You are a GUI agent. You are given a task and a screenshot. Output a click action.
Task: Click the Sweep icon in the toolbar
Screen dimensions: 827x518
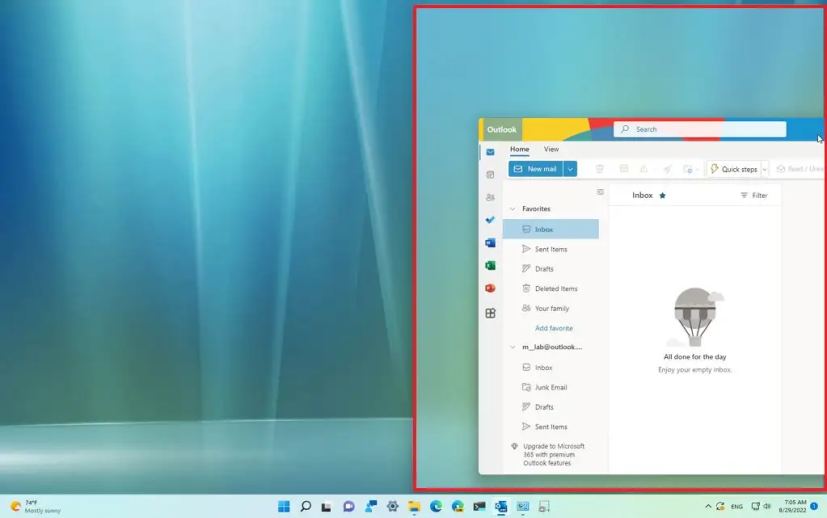667,169
